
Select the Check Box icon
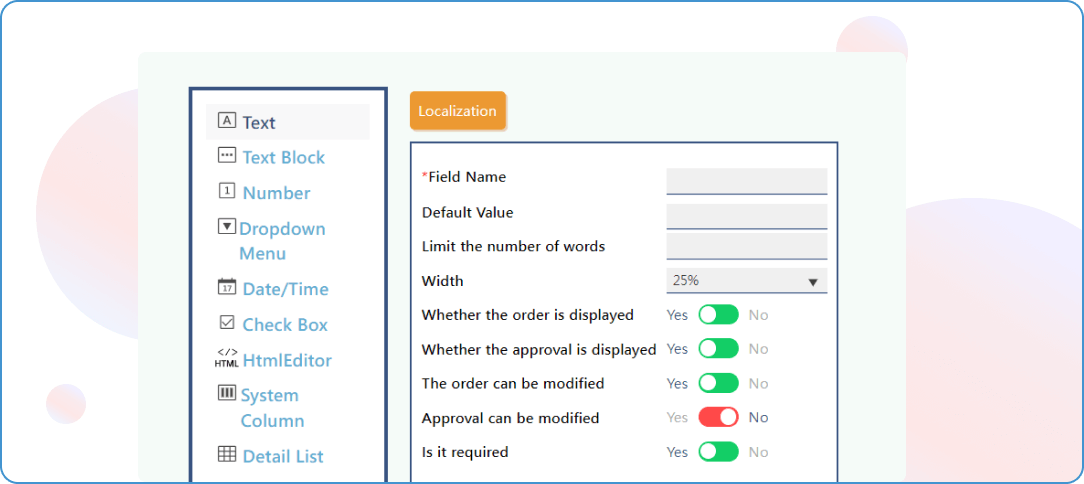[x=227, y=323]
